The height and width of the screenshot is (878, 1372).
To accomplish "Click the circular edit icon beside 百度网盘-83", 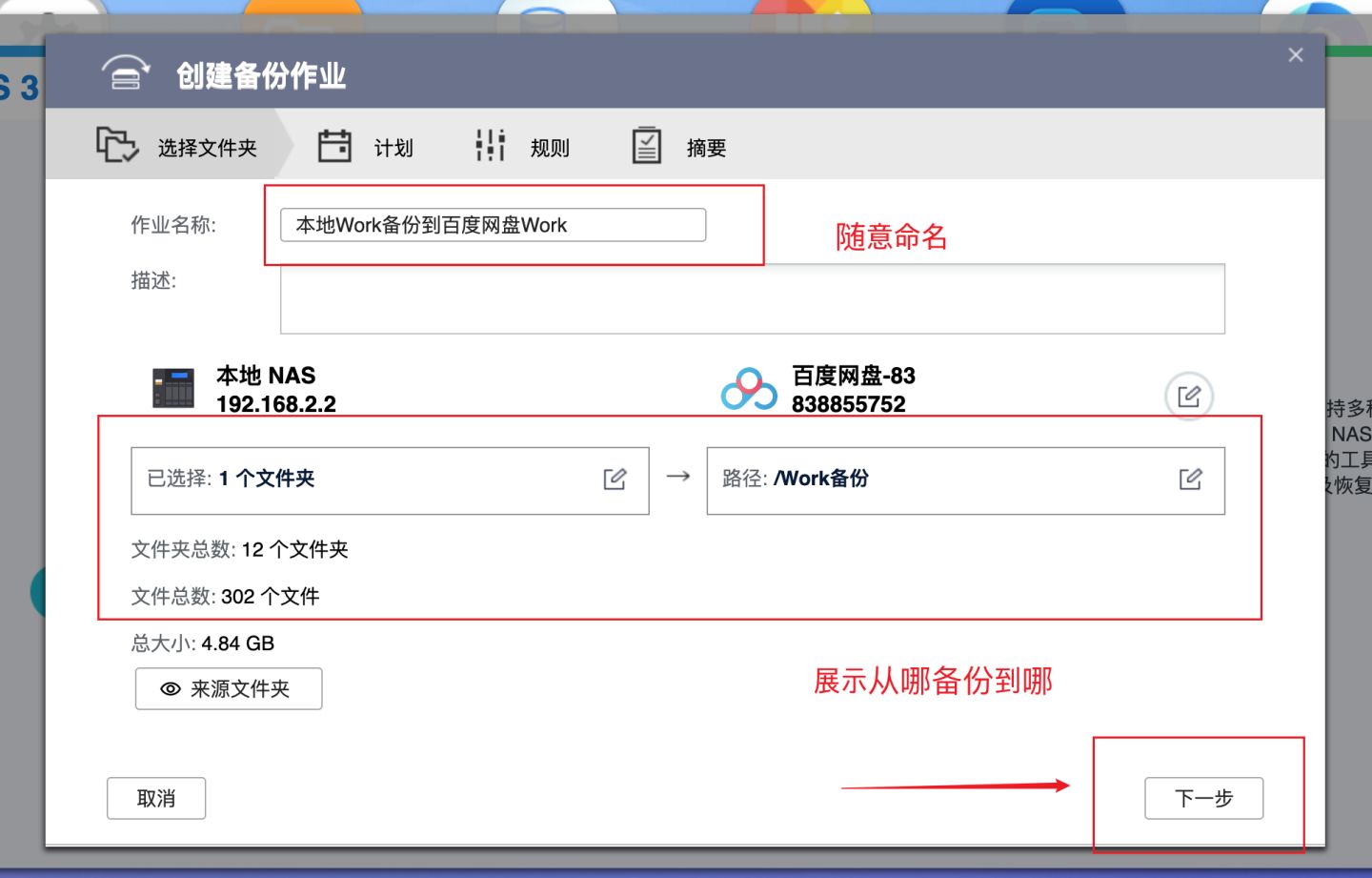I will point(1187,395).
